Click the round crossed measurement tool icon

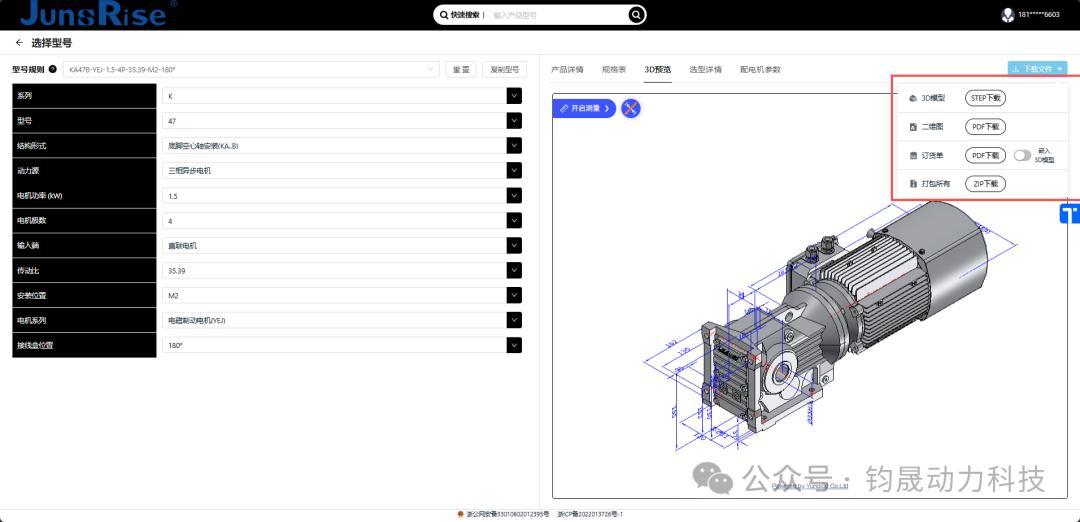pos(630,108)
